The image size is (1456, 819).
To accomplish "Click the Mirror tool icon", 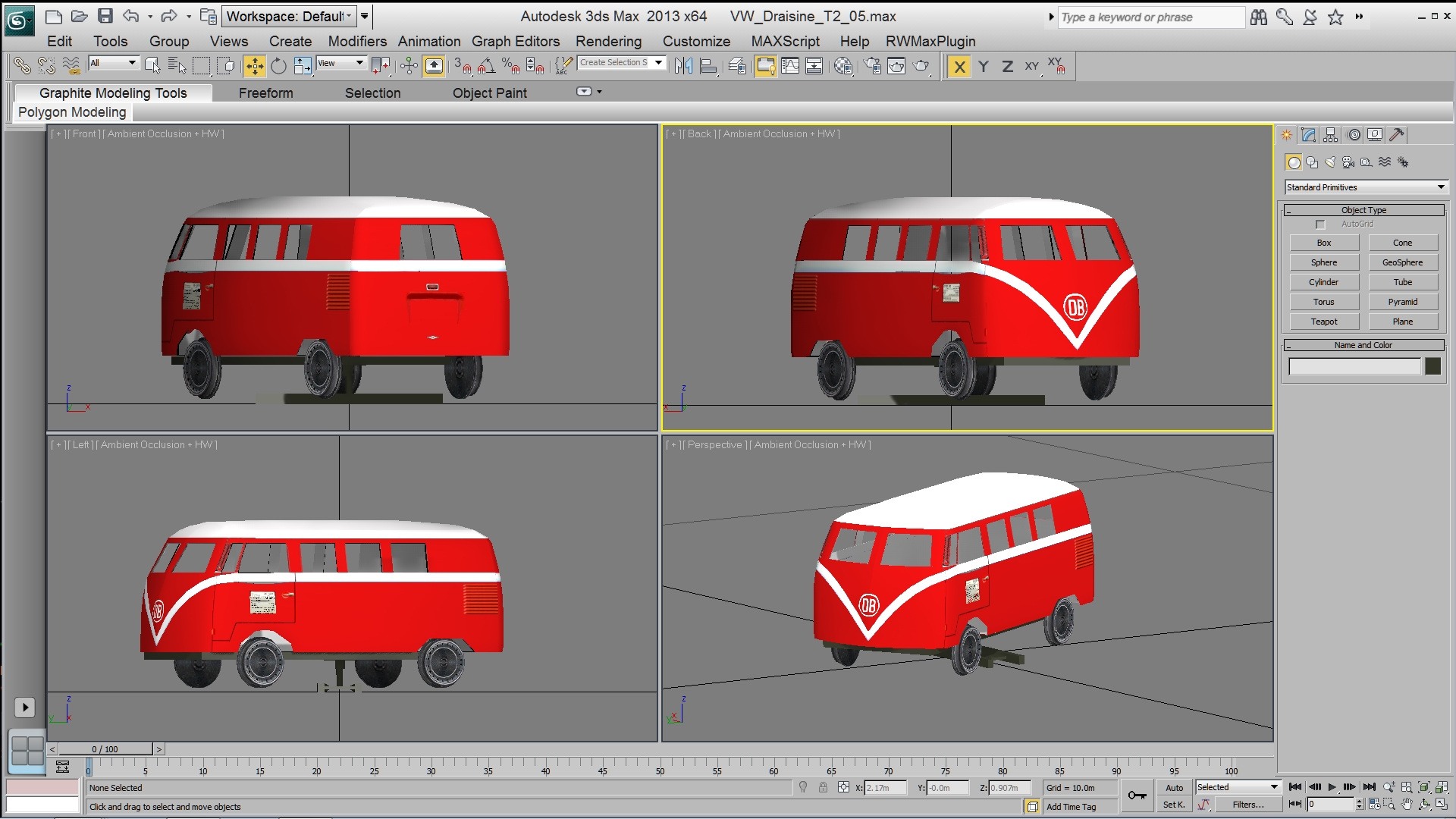I will (x=683, y=67).
